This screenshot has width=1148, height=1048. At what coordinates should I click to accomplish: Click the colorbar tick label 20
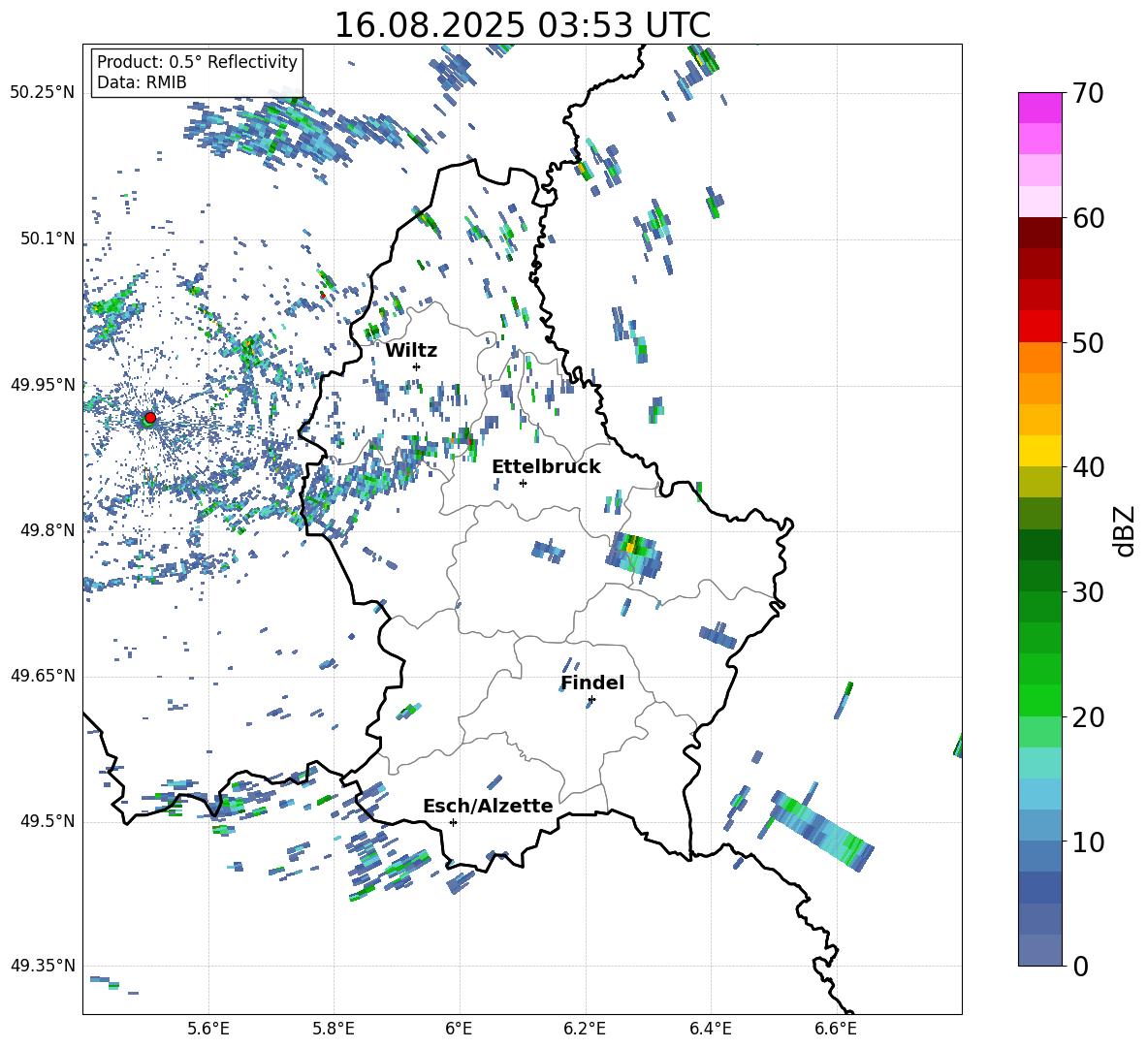pos(1087,716)
